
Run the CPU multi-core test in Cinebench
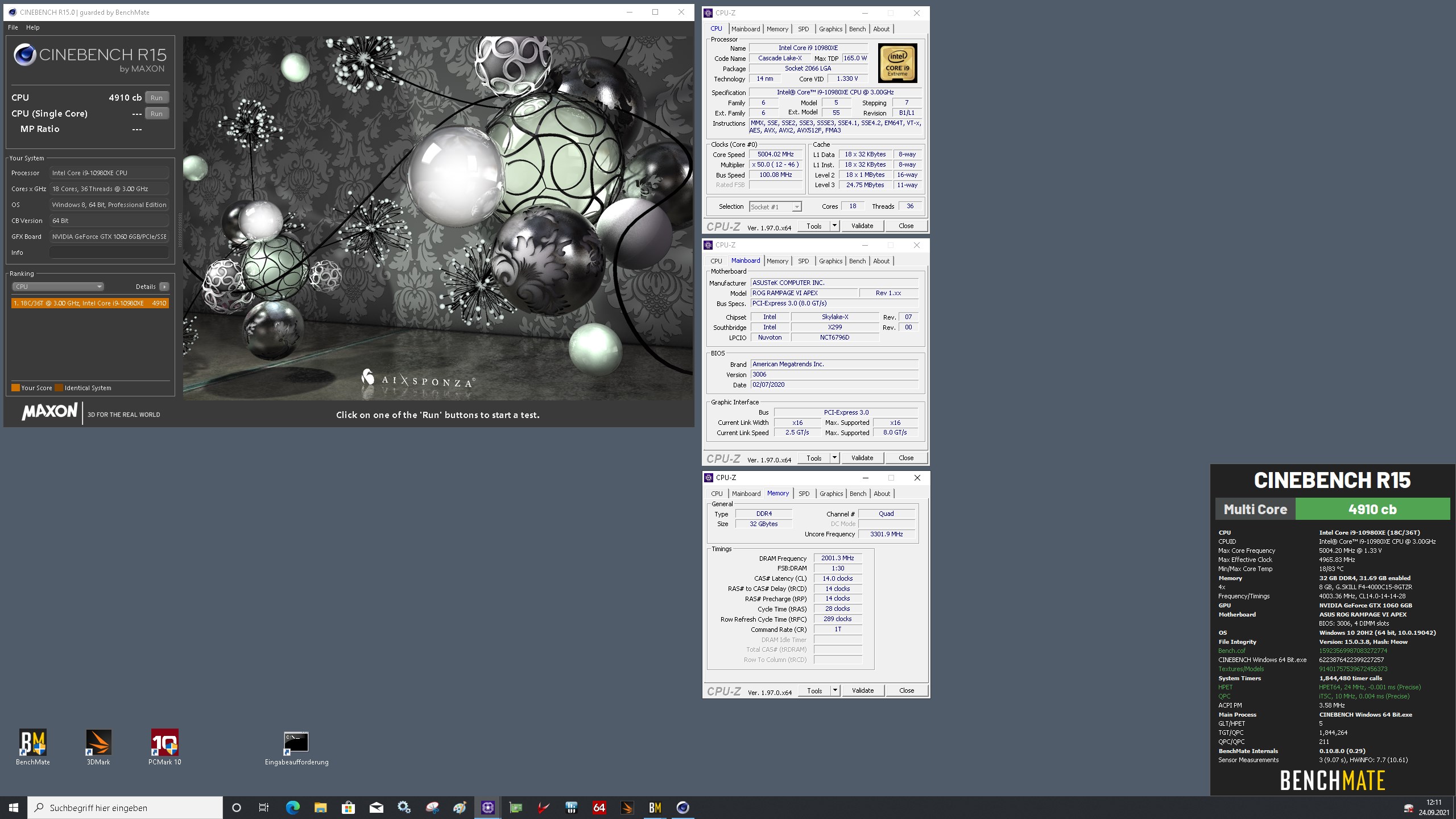pyautogui.click(x=156, y=98)
